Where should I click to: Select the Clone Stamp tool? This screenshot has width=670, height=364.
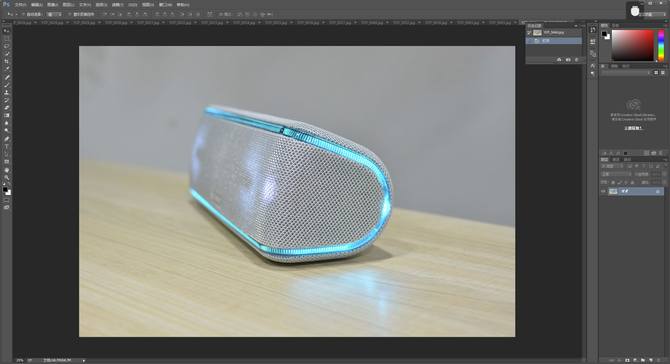[x=6, y=92]
